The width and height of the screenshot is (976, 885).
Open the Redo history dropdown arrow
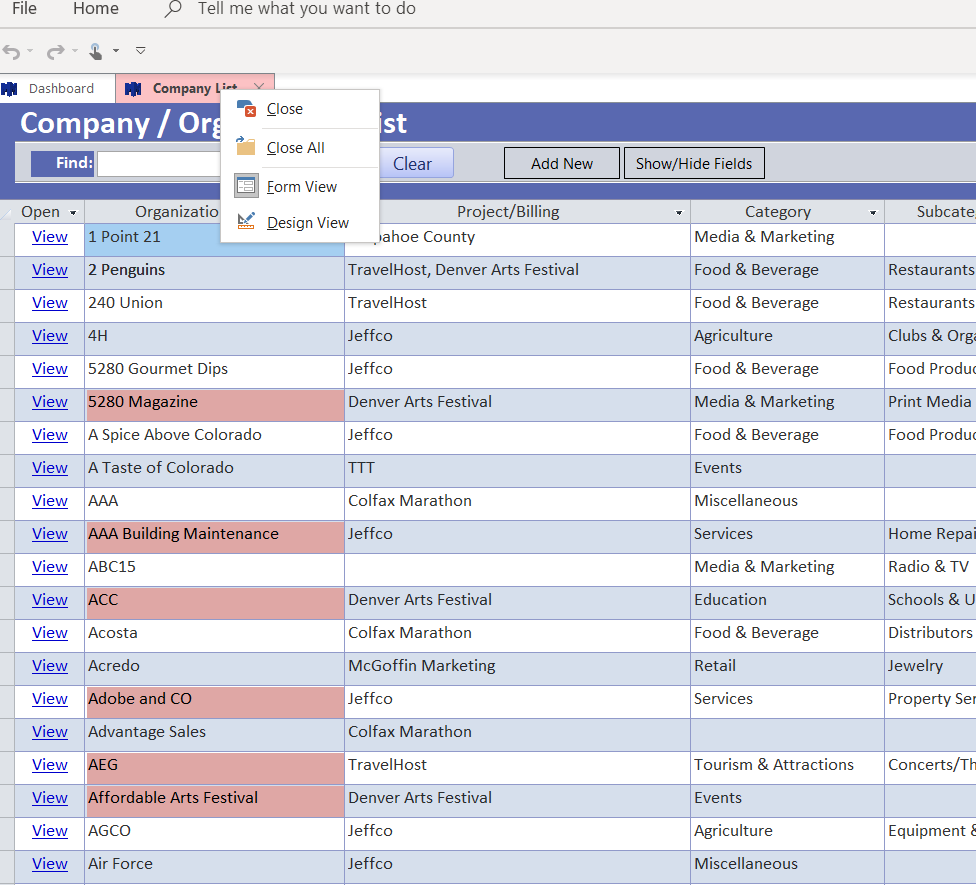[x=75, y=51]
